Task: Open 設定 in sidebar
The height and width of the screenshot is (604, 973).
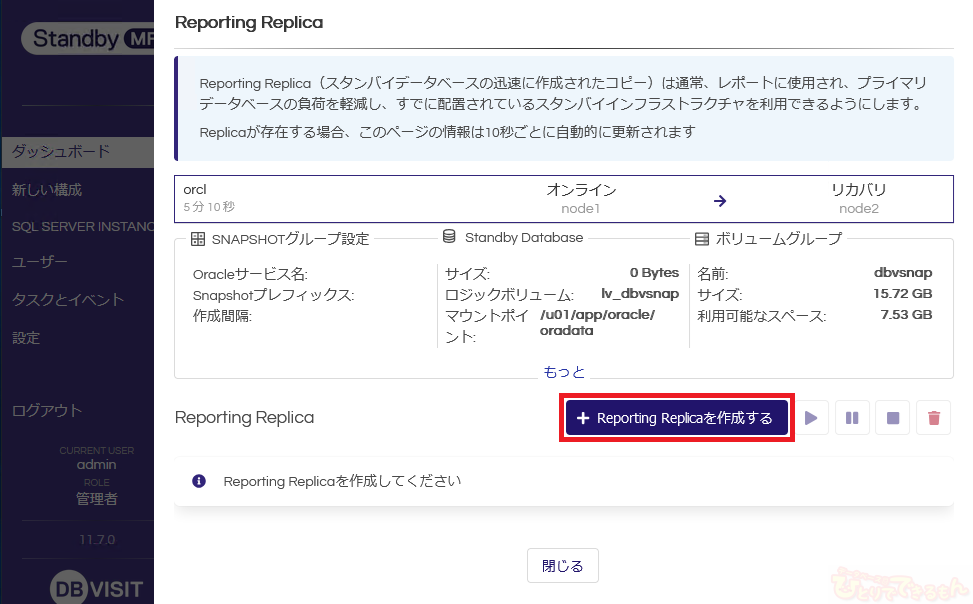Action: pos(26,338)
